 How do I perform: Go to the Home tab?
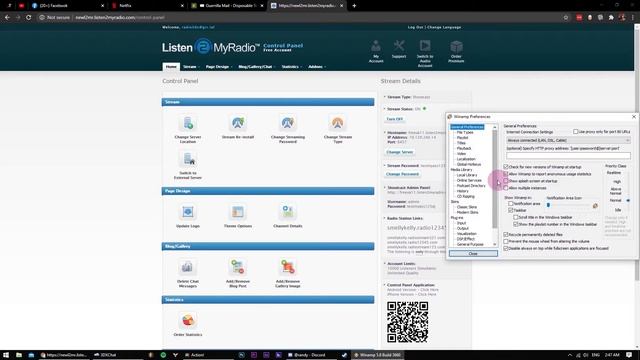[171, 67]
